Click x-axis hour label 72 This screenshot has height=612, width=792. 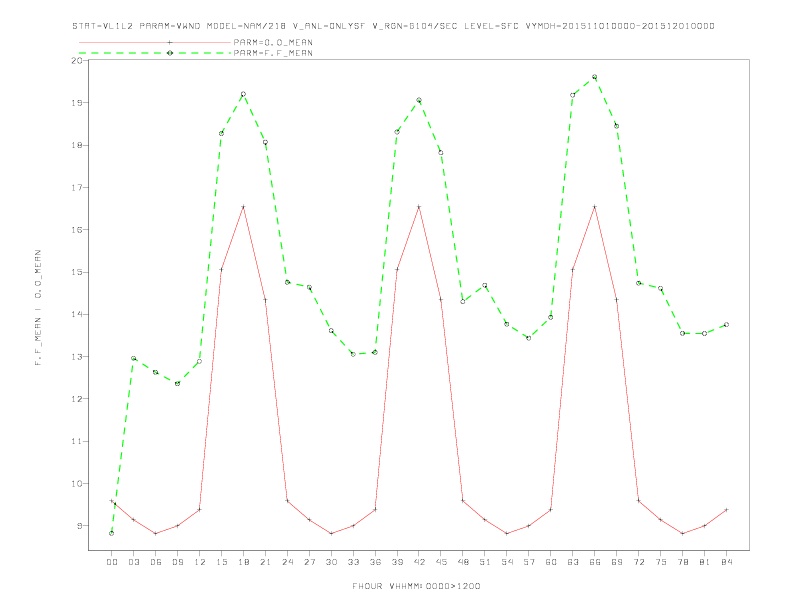pos(639,562)
